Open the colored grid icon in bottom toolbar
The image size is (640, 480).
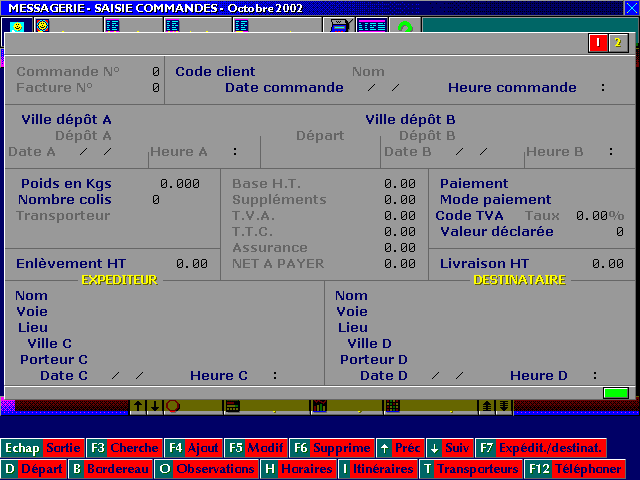[x=393, y=406]
